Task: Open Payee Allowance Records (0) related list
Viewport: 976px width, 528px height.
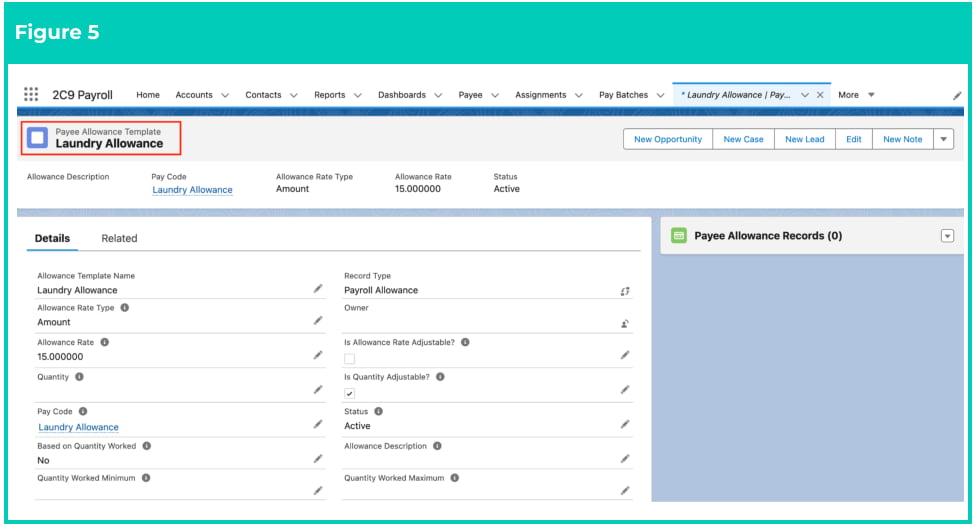Action: point(768,235)
